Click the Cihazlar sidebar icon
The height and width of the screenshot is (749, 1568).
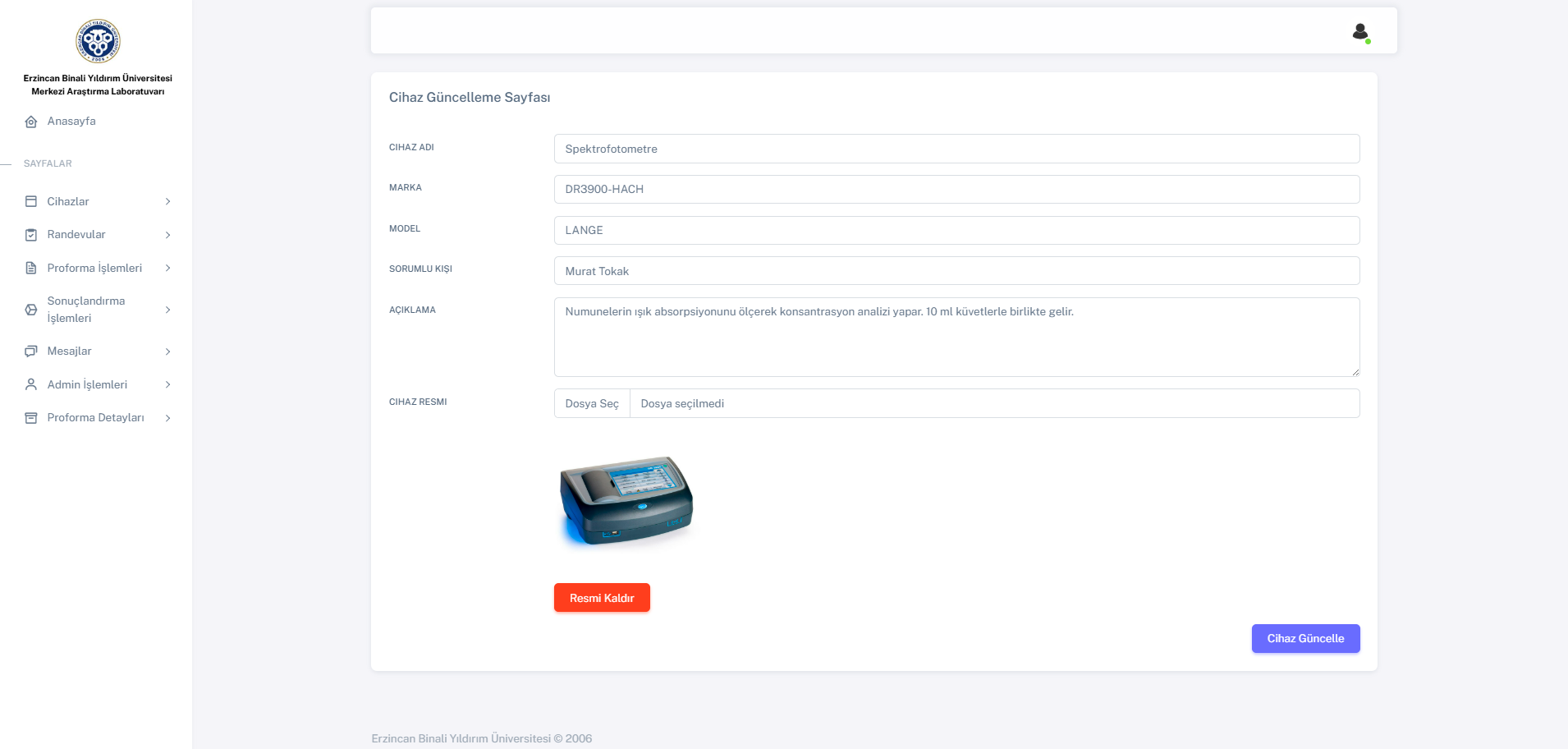click(x=31, y=201)
